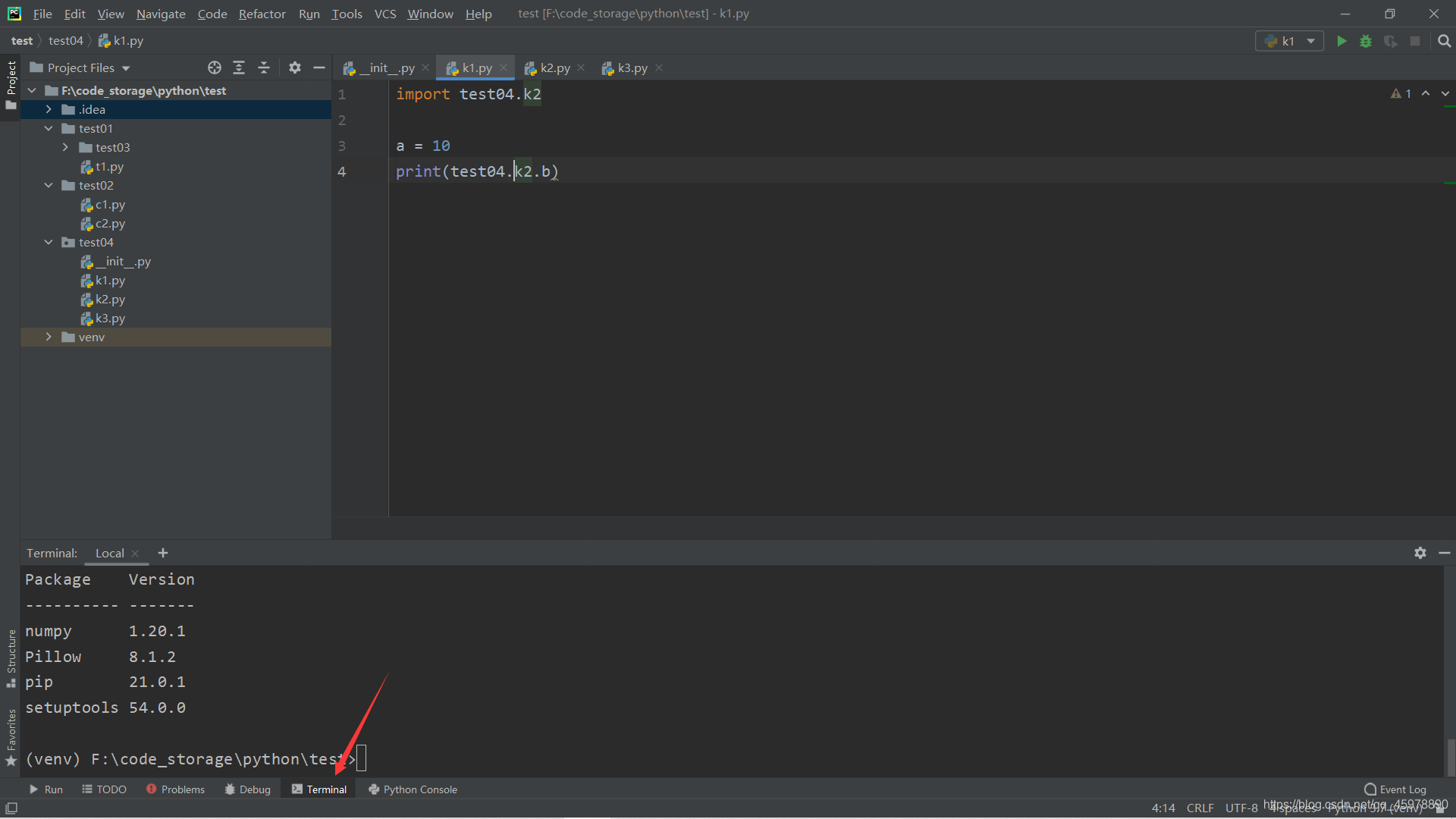Toggle the Favorites side panel

11,738
